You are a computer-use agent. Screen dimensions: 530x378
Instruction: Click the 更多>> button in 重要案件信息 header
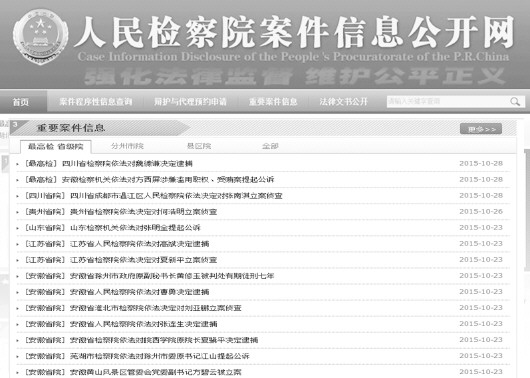[x=481, y=129]
